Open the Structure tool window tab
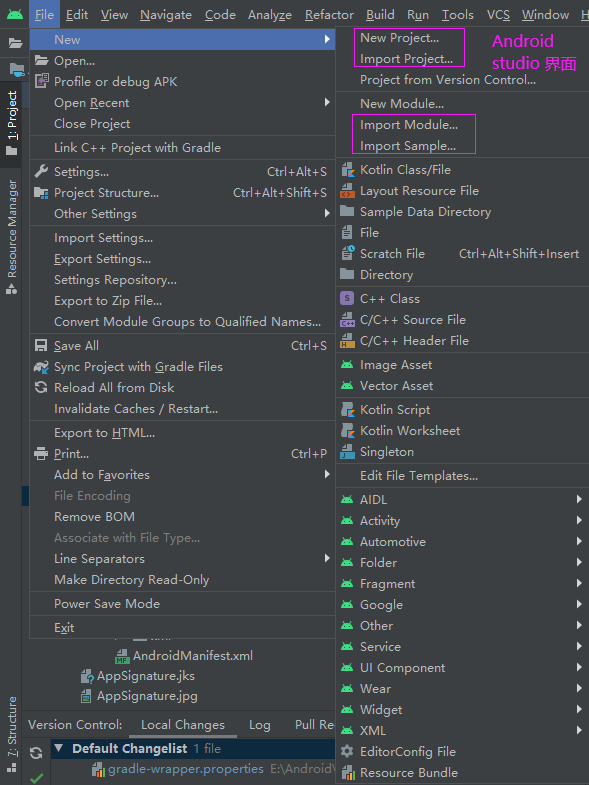 pyautogui.click(x=12, y=733)
